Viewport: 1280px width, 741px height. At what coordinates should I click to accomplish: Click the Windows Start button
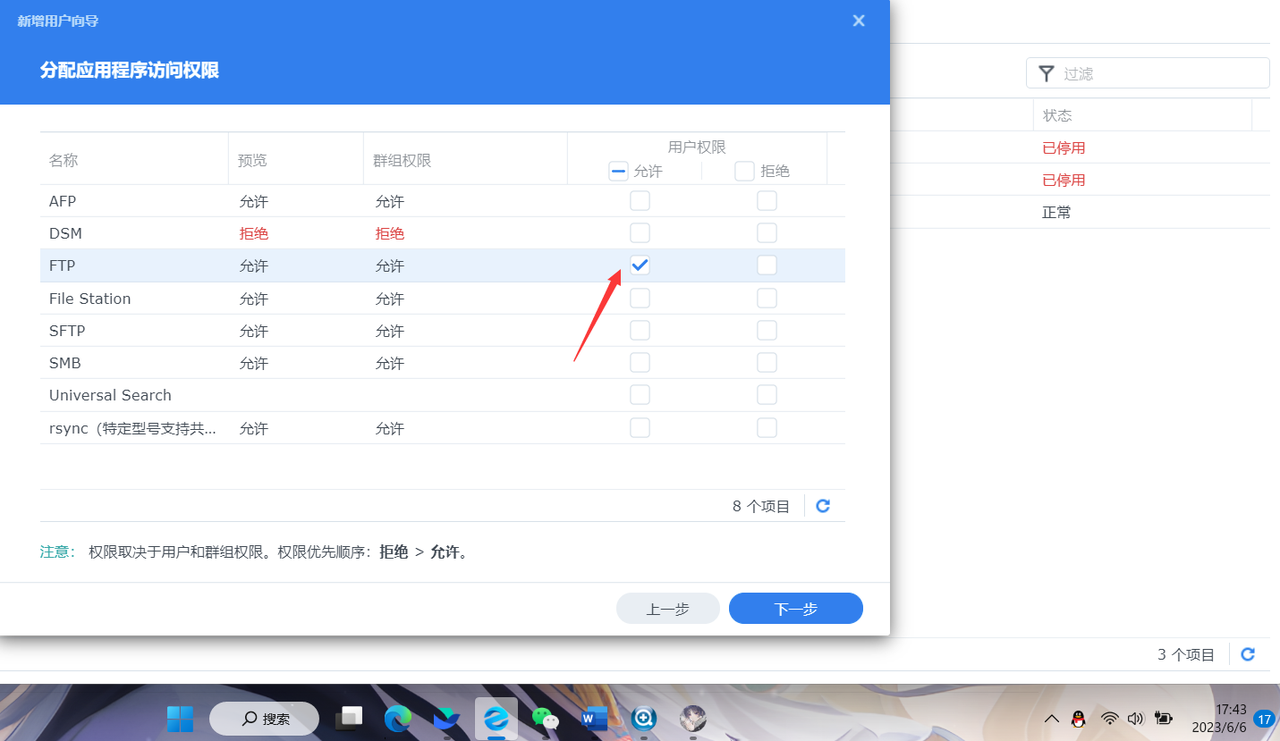(180, 718)
